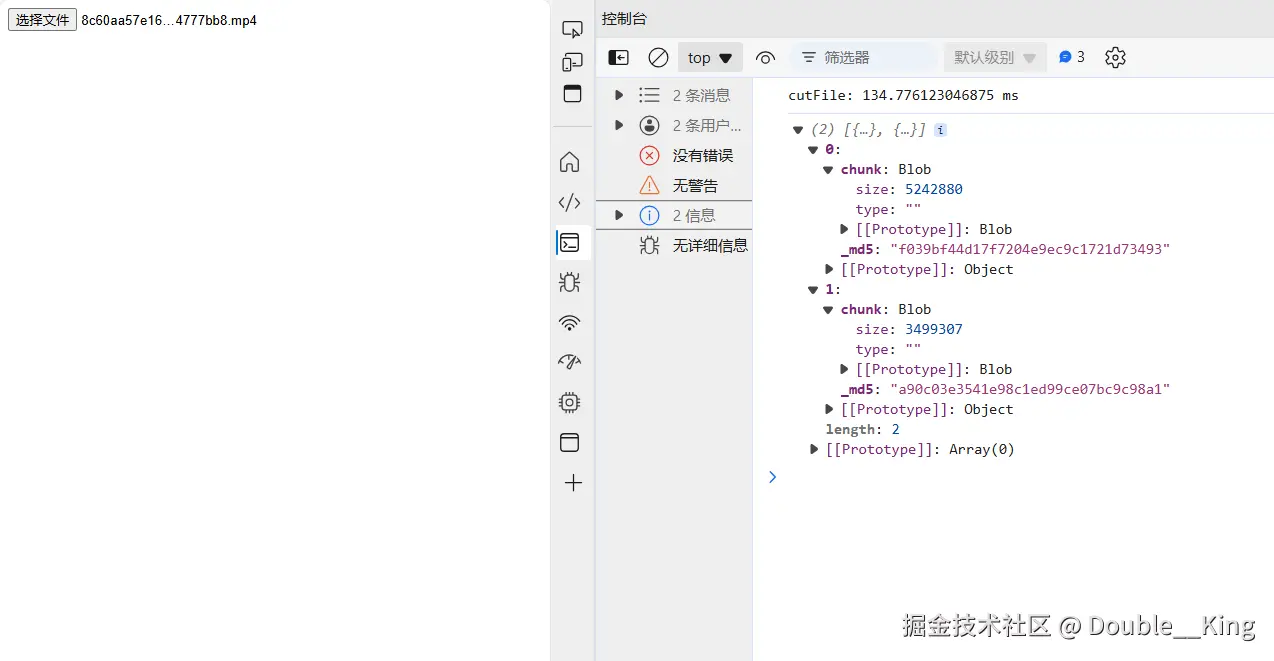
Task: Toggle the dock side panel icon
Action: [572, 94]
